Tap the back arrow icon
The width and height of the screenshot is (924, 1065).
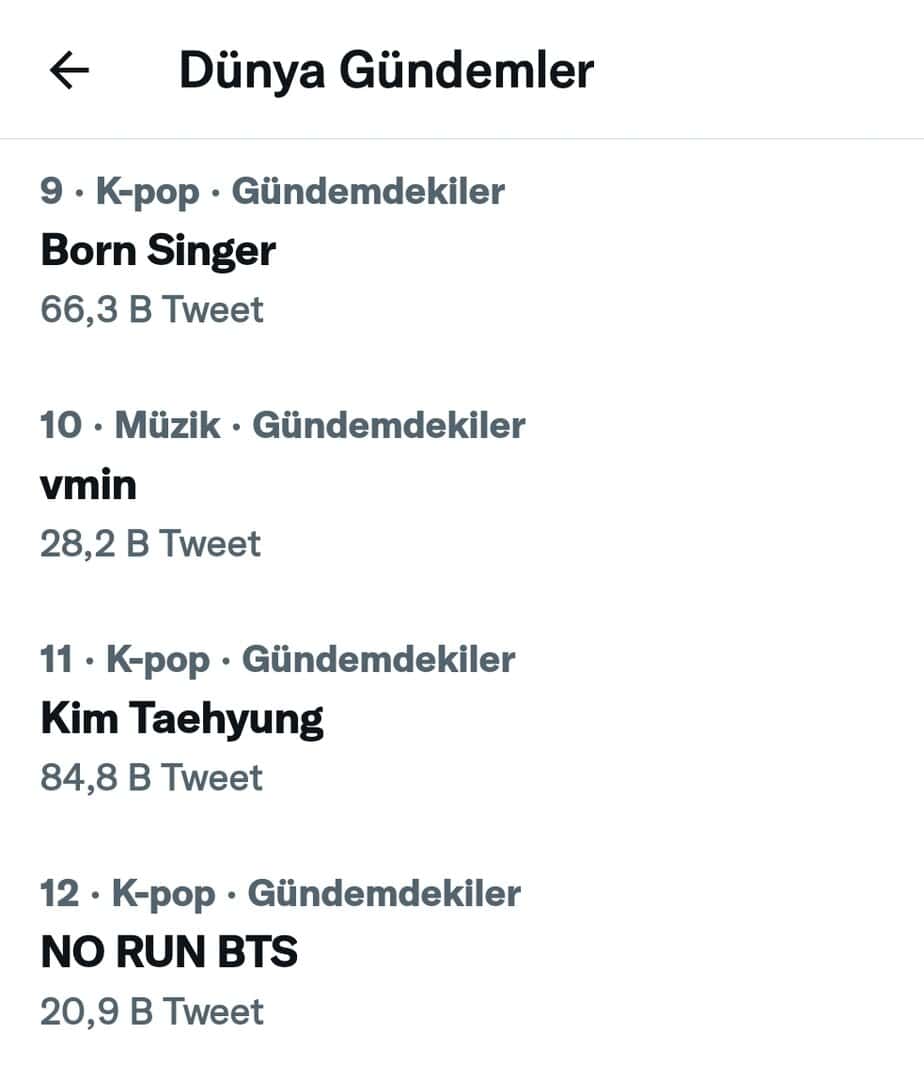tap(69, 71)
